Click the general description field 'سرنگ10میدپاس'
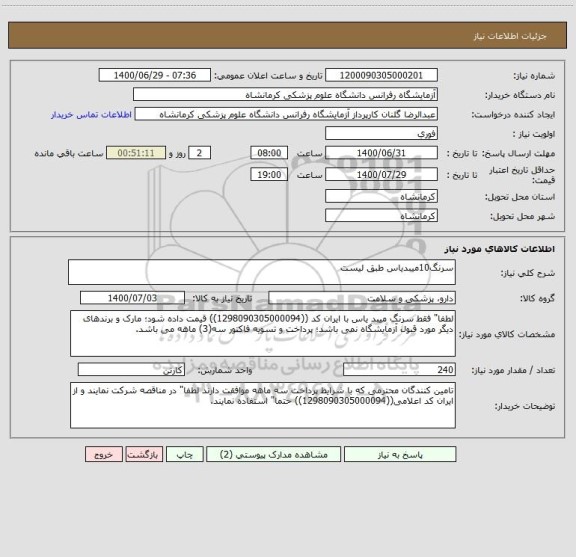 click(x=262, y=272)
